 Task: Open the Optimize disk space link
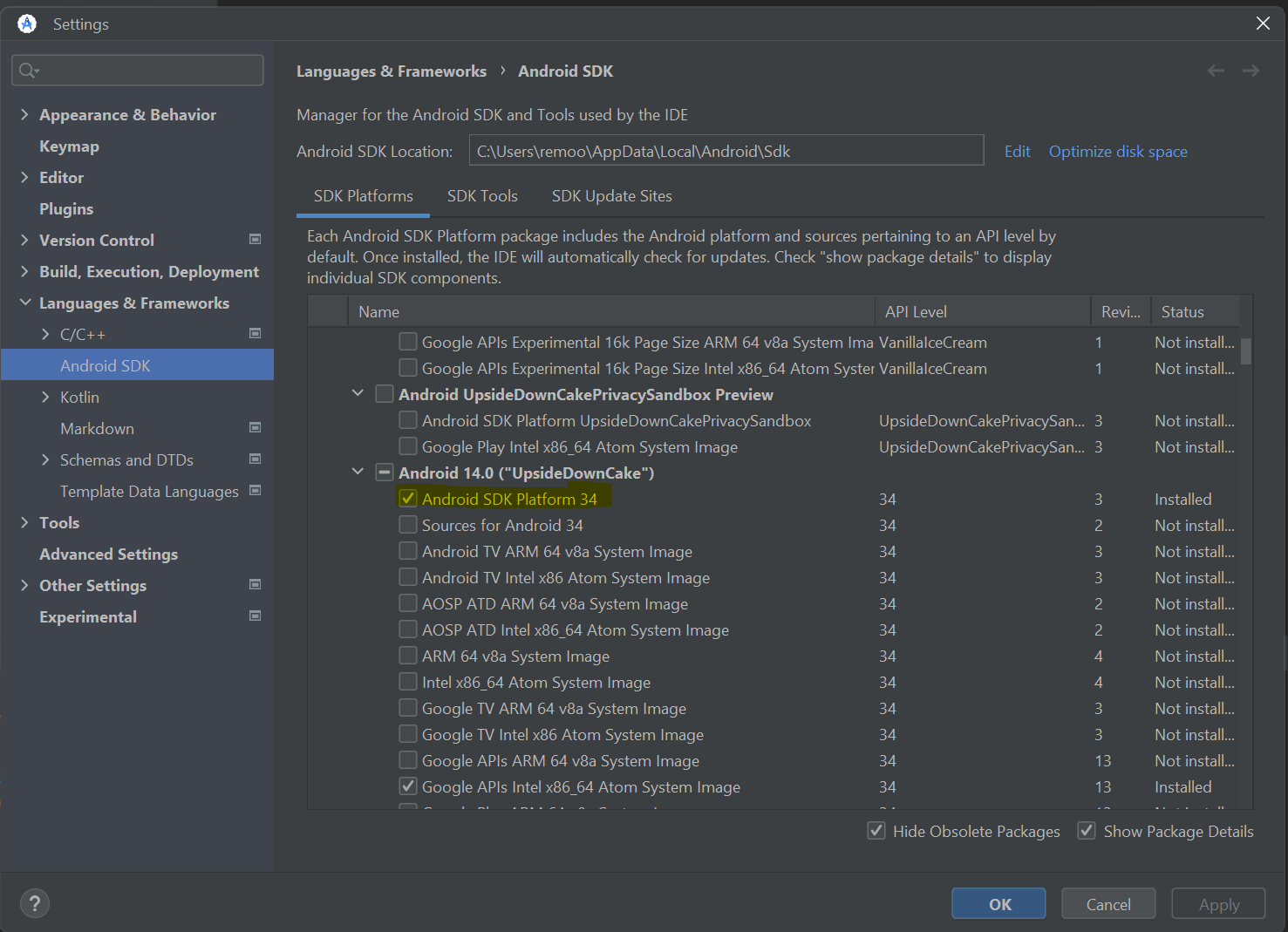point(1118,151)
